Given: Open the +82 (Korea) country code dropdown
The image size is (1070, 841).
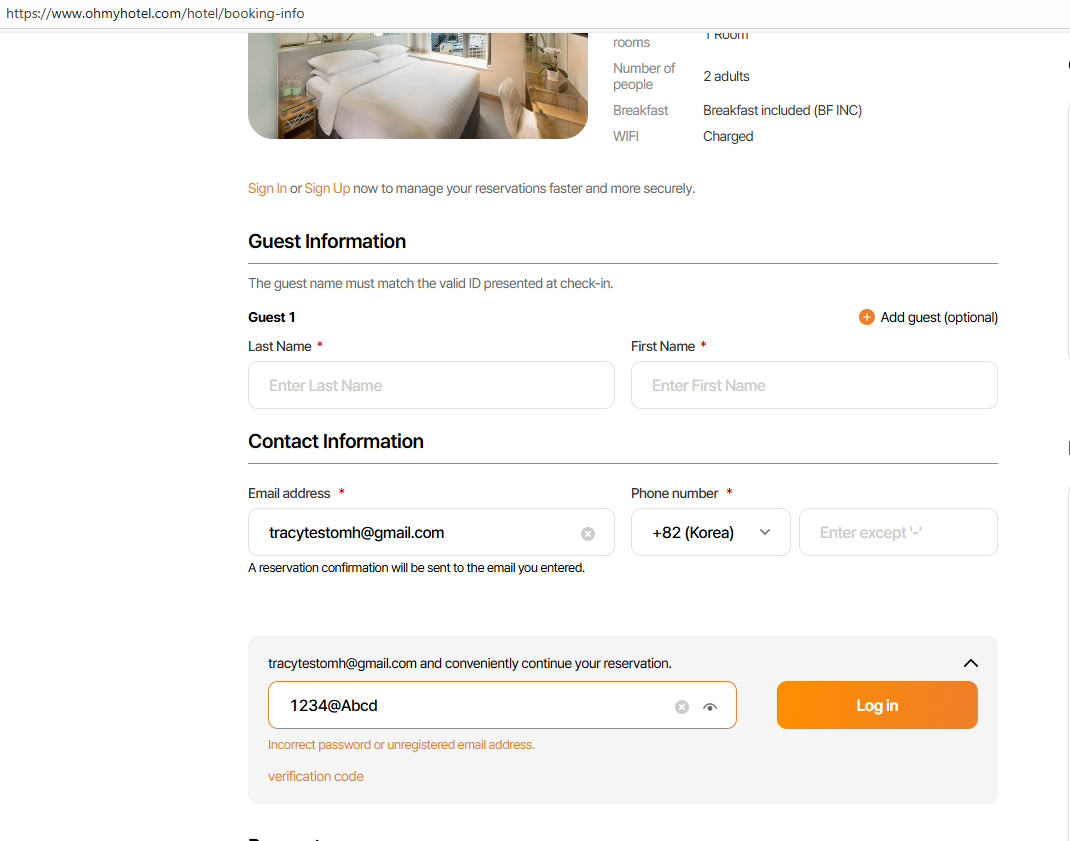Looking at the screenshot, I should [x=710, y=532].
